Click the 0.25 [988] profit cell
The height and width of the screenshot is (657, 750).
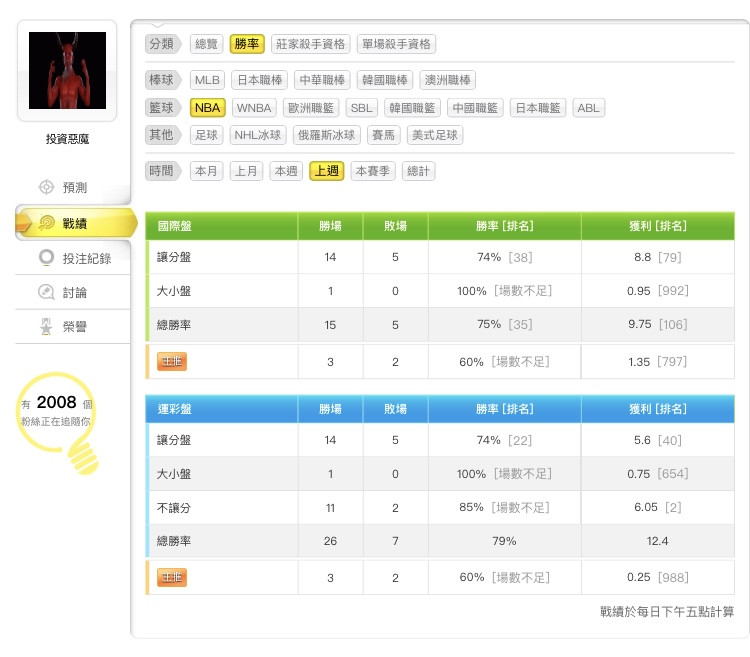pos(658,578)
